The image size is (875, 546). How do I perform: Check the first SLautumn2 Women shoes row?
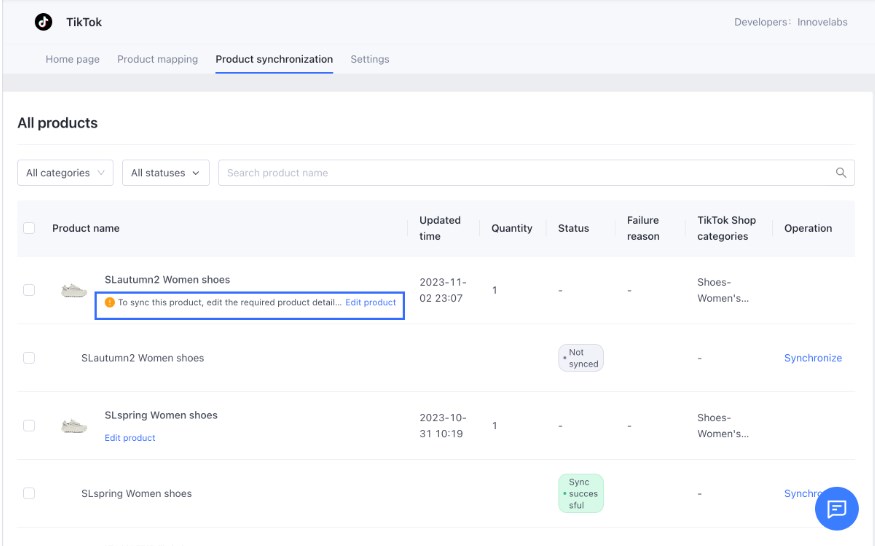point(29,290)
